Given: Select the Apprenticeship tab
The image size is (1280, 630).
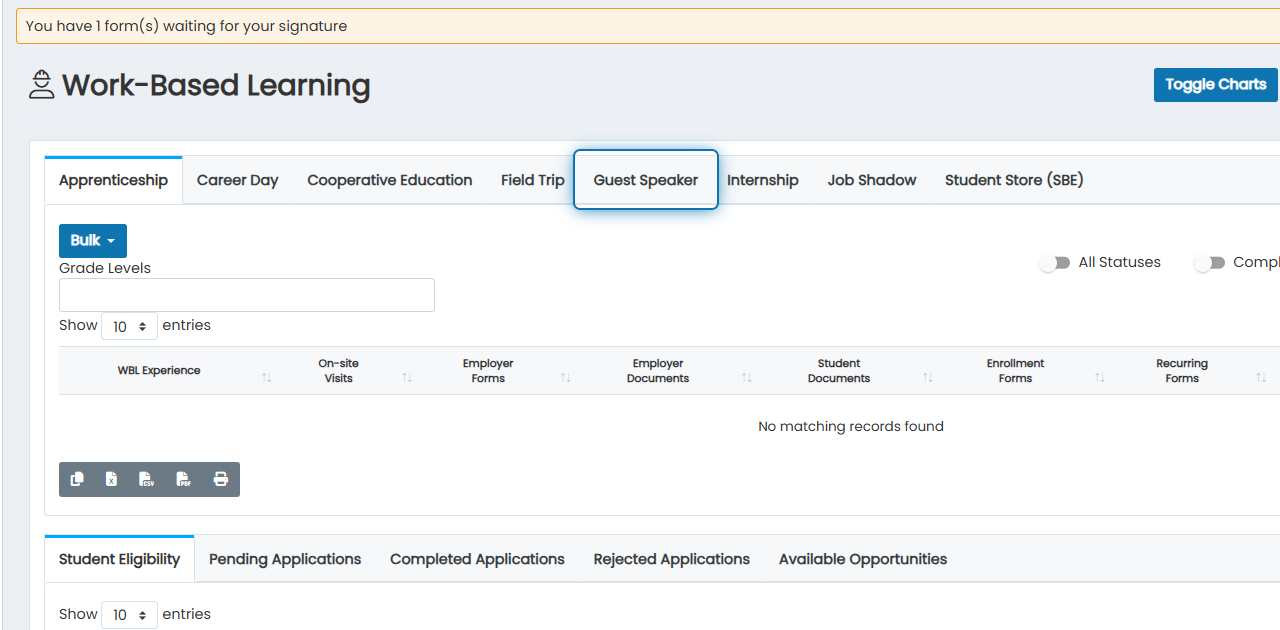Looking at the screenshot, I should click(113, 180).
